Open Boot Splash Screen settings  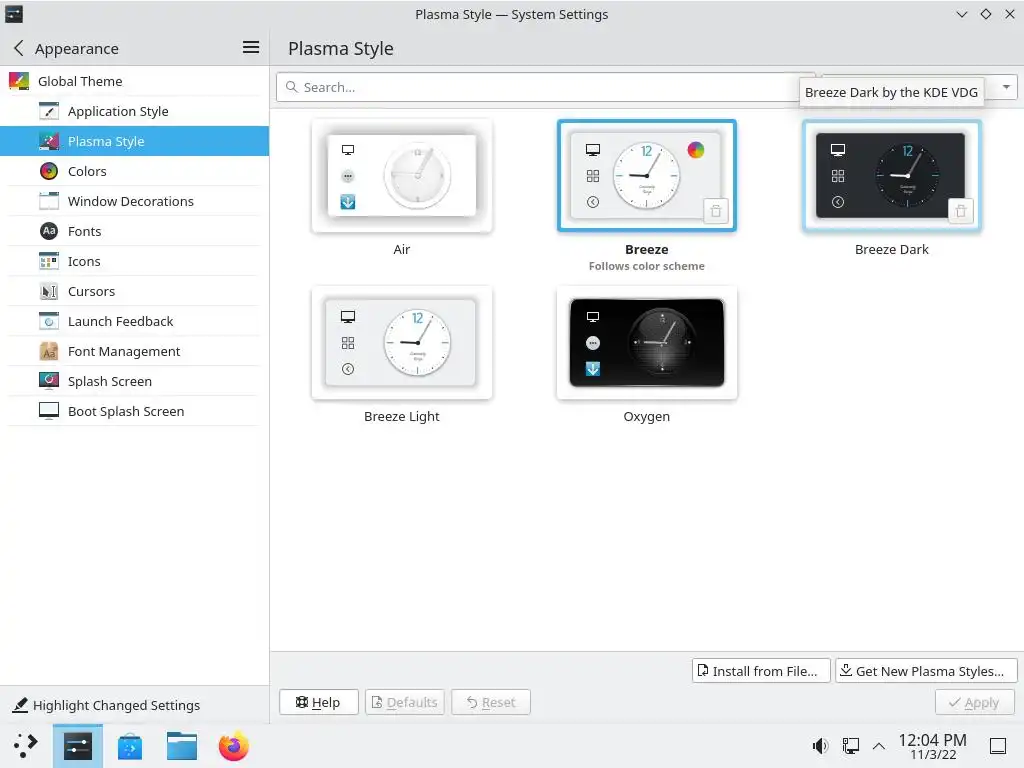pyautogui.click(x=135, y=411)
